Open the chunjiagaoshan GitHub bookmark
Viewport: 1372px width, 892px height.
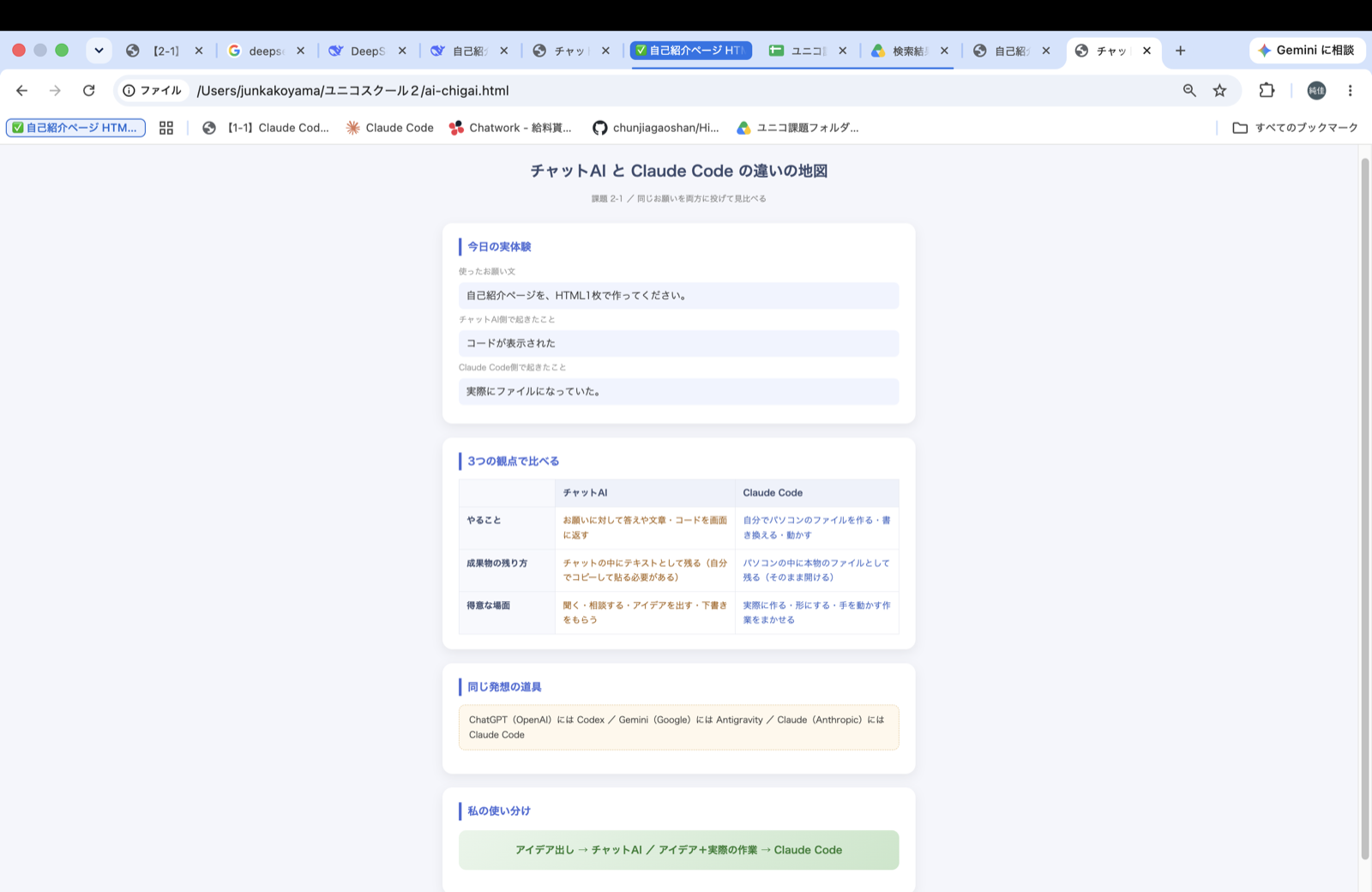(656, 128)
